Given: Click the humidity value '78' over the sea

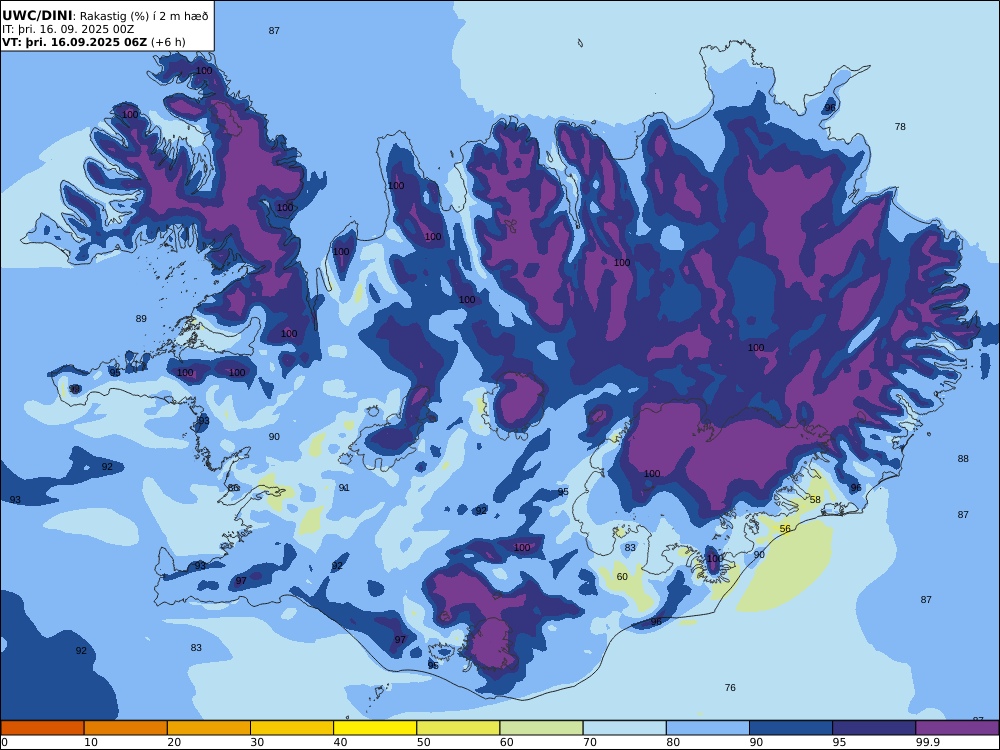Looking at the screenshot, I should pyautogui.click(x=900, y=127).
